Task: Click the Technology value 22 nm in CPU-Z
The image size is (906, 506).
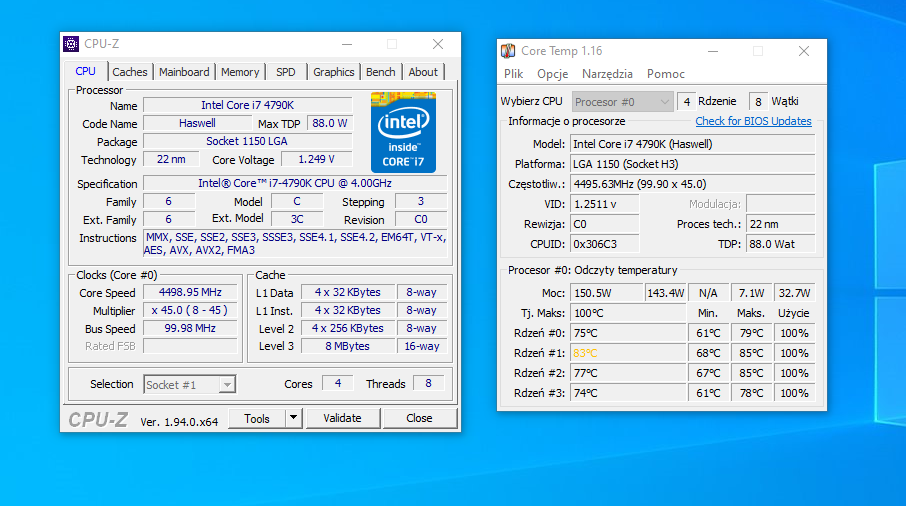Action: click(x=171, y=159)
